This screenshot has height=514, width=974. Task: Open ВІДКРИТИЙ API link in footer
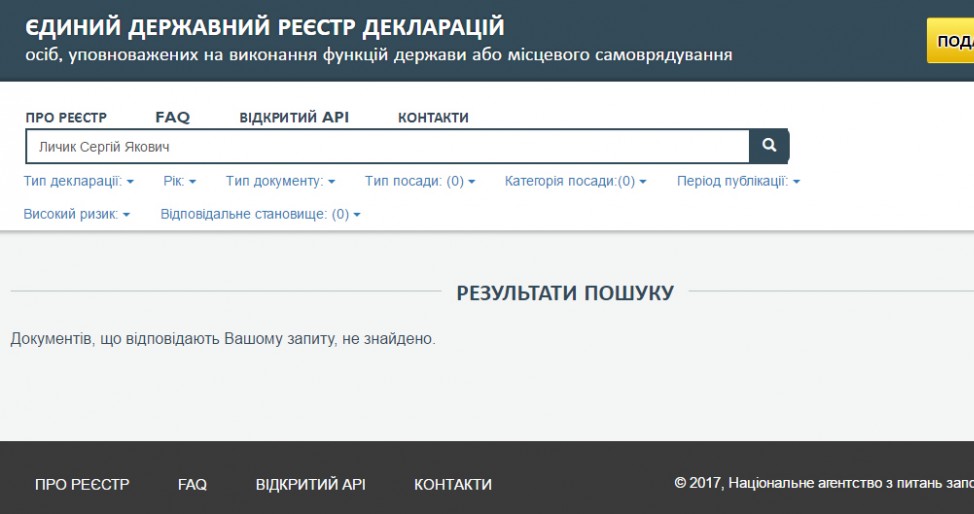click(310, 484)
